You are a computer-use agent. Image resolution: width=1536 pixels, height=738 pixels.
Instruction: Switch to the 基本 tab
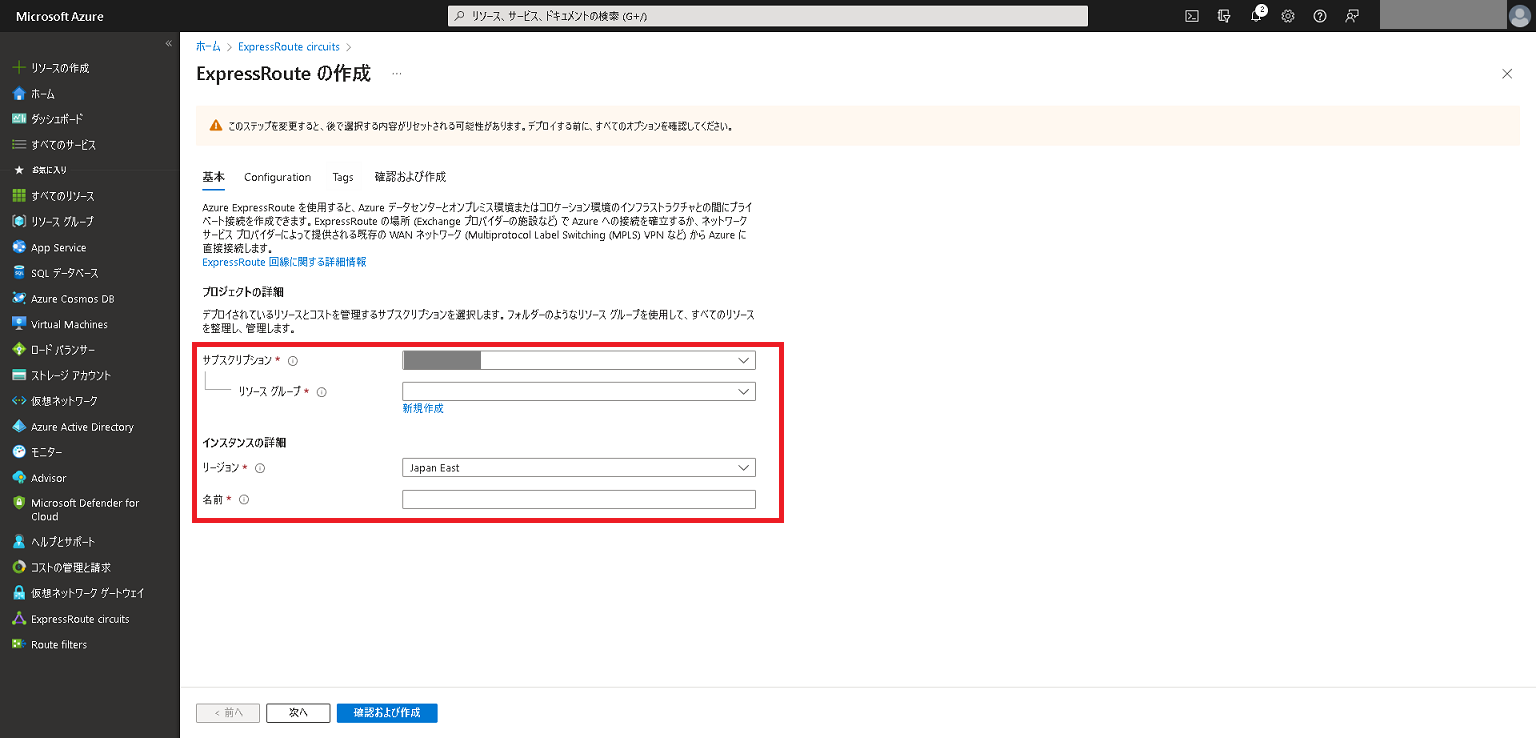click(214, 177)
